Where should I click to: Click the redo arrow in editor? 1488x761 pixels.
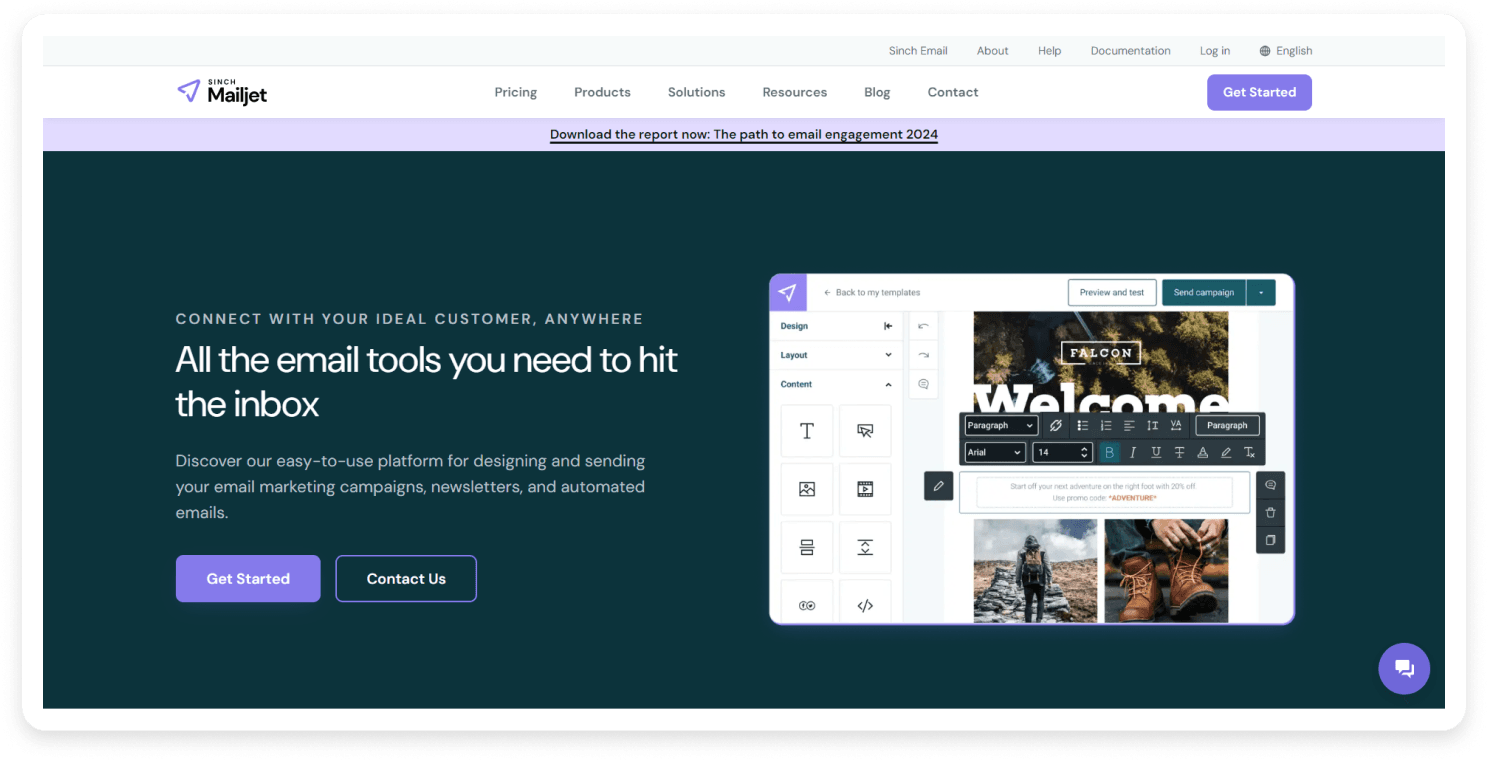click(x=923, y=355)
